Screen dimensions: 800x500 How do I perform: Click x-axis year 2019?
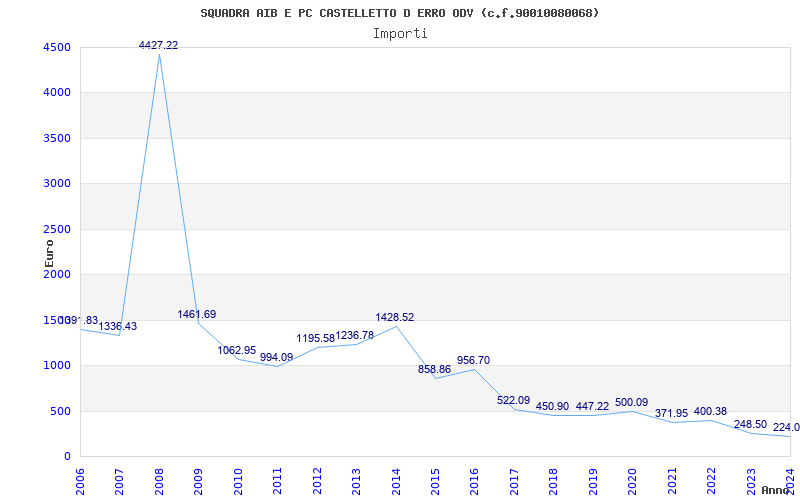click(593, 482)
